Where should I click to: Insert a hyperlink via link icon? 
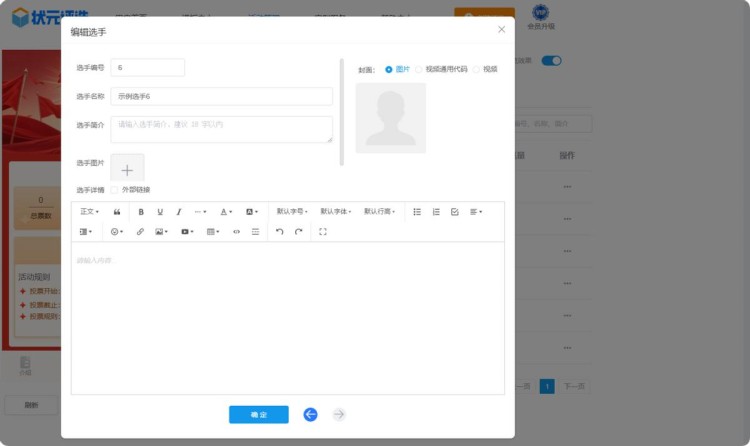pyautogui.click(x=140, y=232)
